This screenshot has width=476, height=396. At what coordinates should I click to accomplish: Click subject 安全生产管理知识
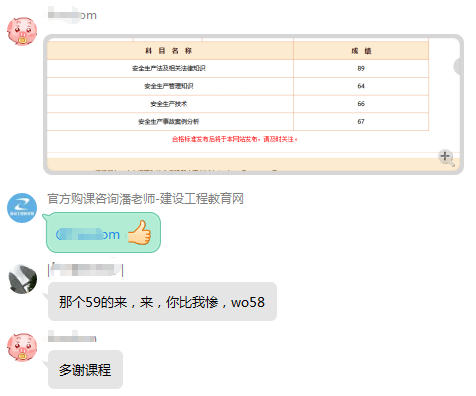click(x=169, y=86)
